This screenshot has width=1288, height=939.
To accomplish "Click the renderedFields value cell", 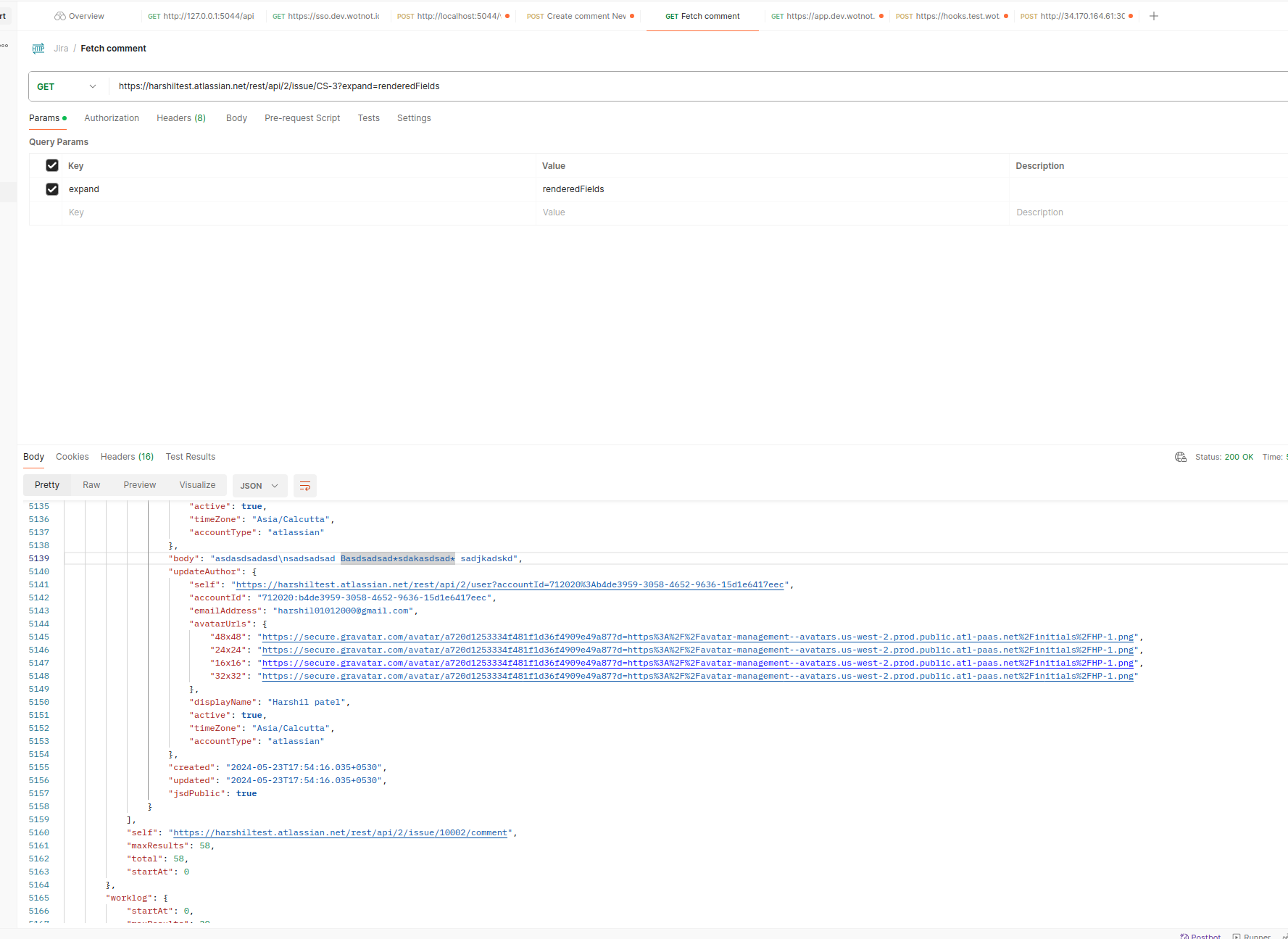I will pos(773,189).
